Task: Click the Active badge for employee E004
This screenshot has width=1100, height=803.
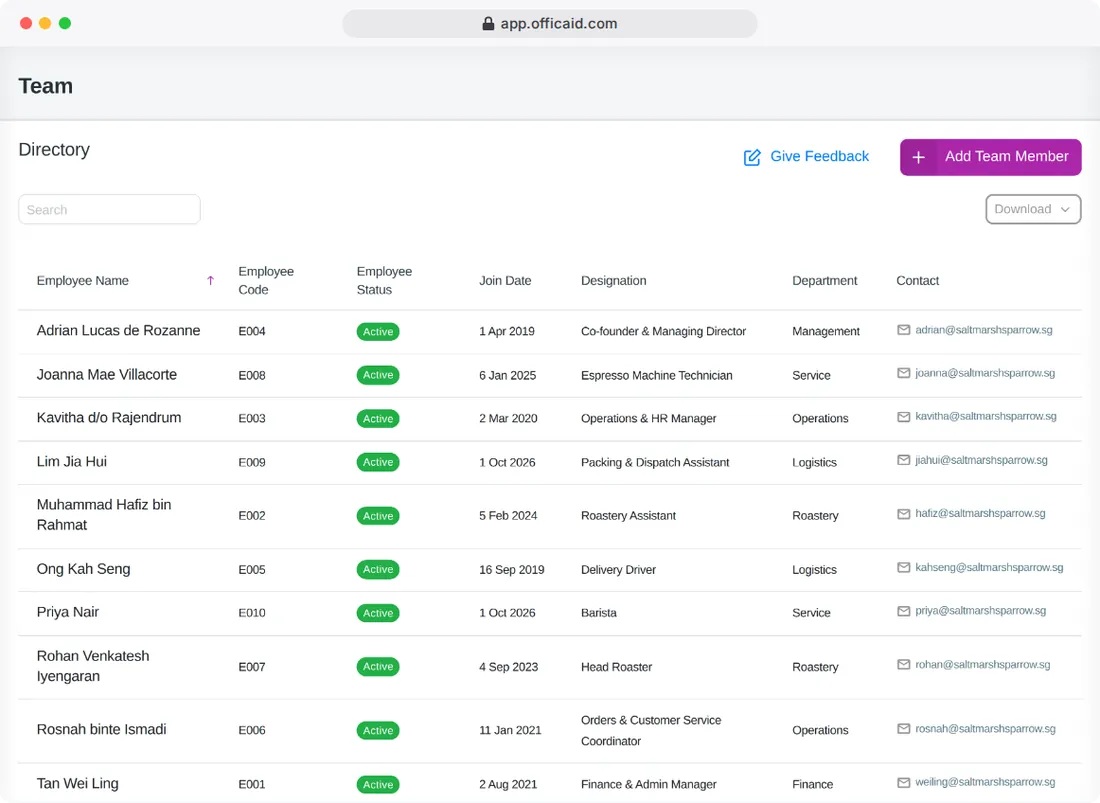Action: (x=378, y=332)
